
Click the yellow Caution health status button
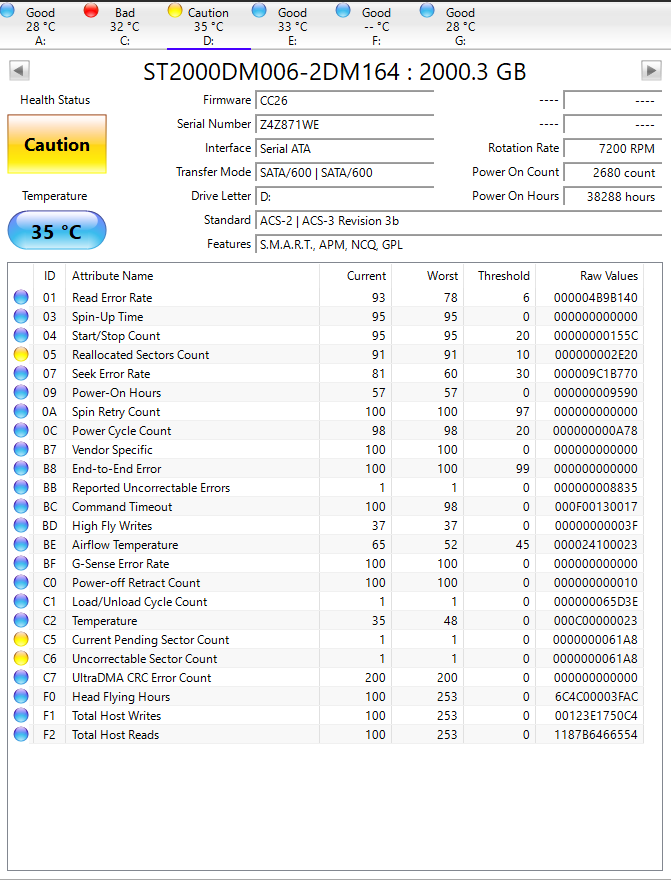pyautogui.click(x=57, y=144)
